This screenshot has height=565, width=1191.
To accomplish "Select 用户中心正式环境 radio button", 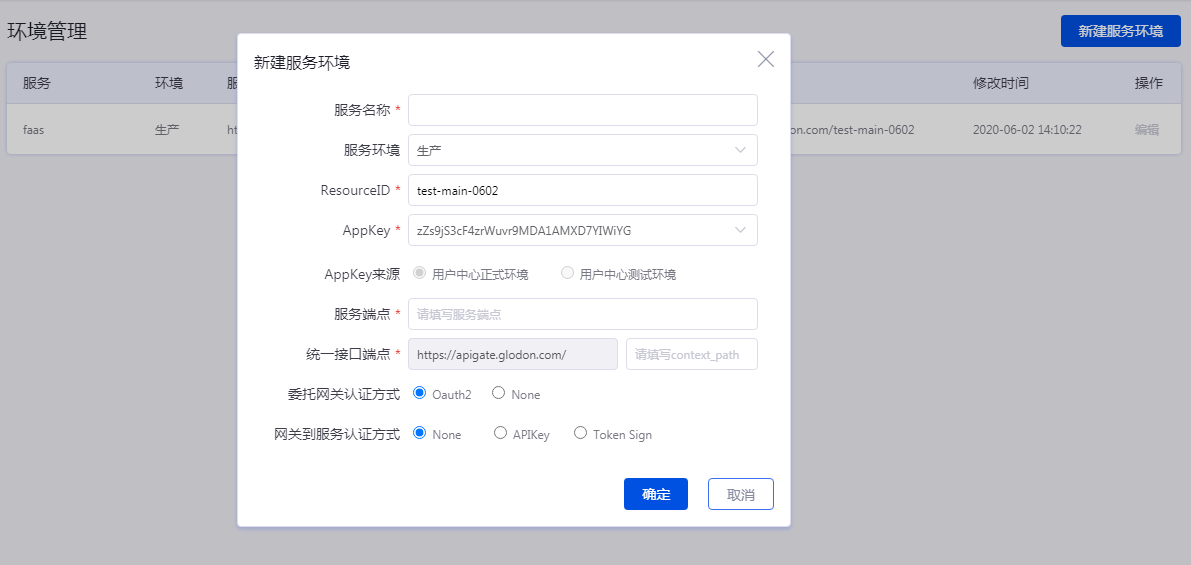I will 420,273.
